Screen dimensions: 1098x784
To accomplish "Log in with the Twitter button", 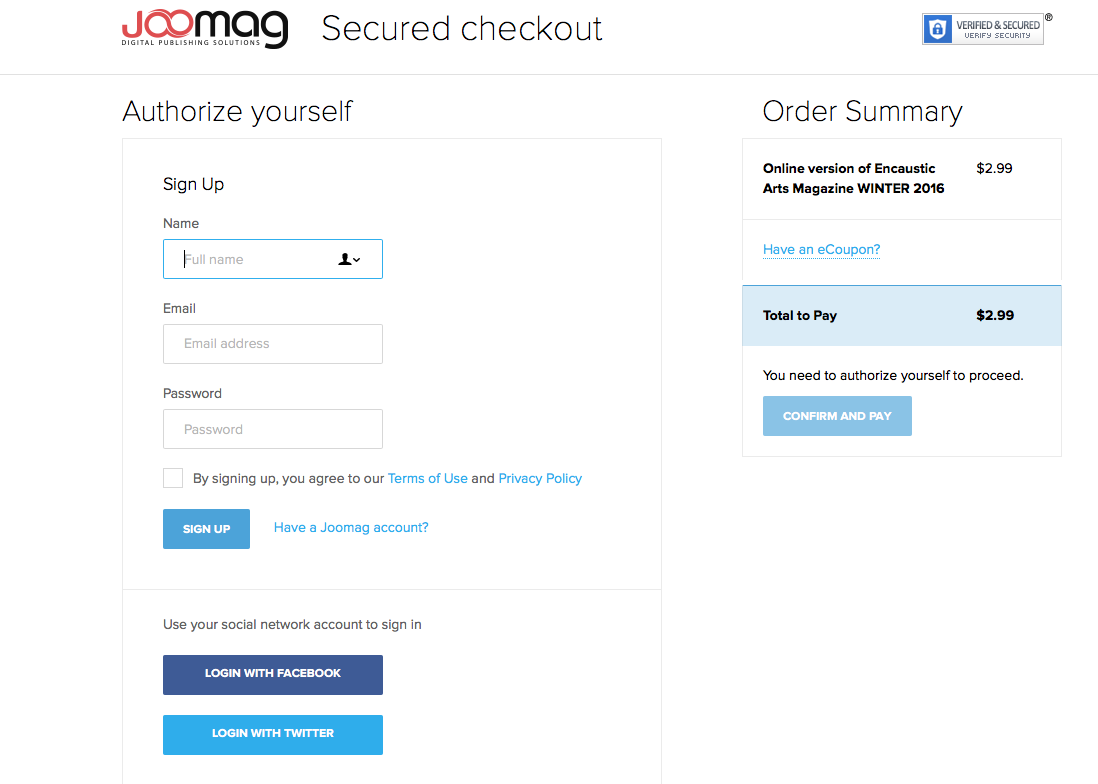I will [272, 734].
